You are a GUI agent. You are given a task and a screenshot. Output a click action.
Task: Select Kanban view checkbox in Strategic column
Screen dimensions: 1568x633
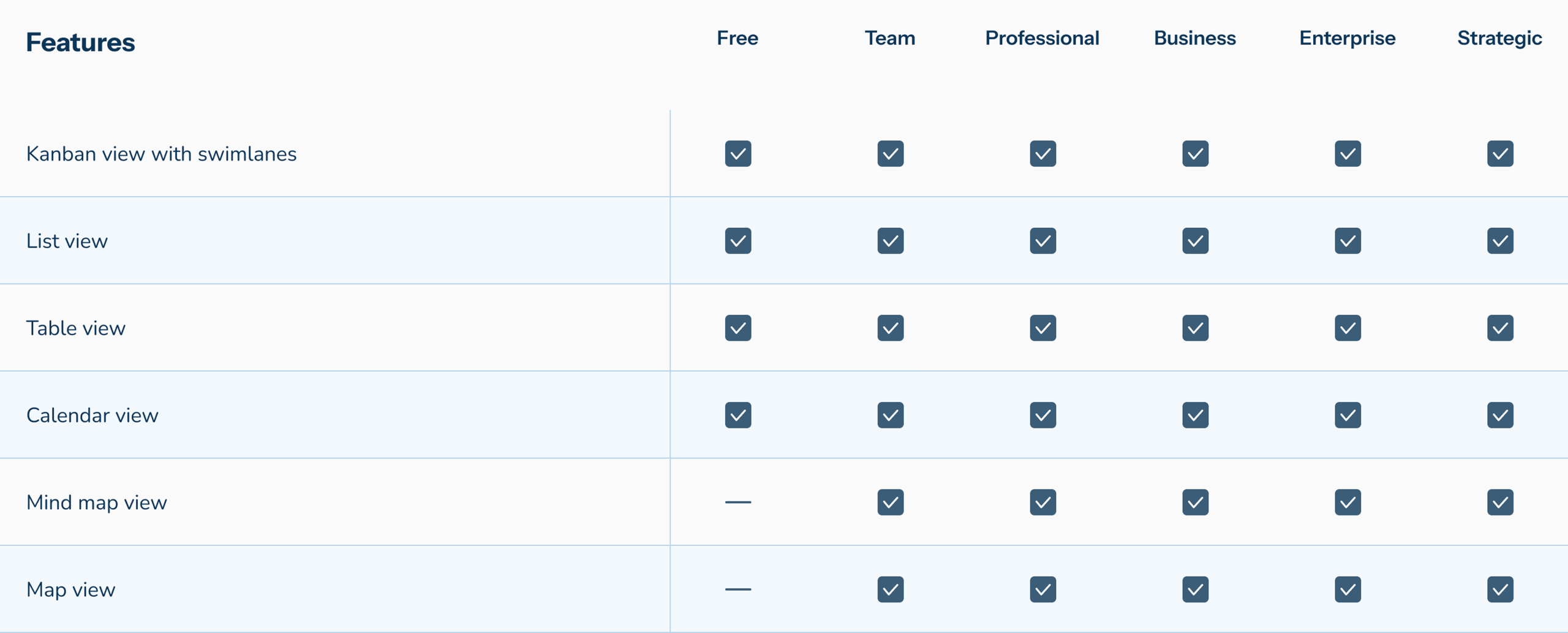1500,154
